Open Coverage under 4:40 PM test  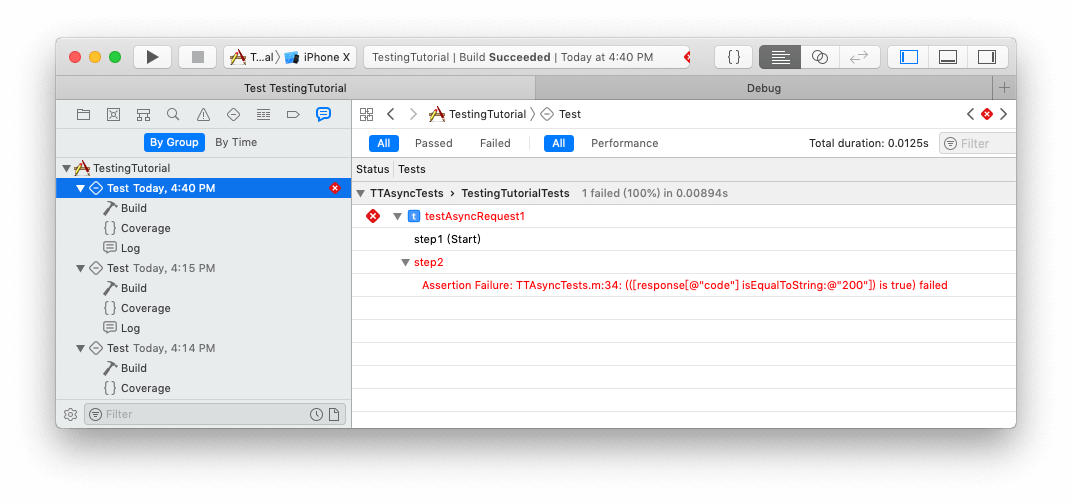[x=146, y=228]
